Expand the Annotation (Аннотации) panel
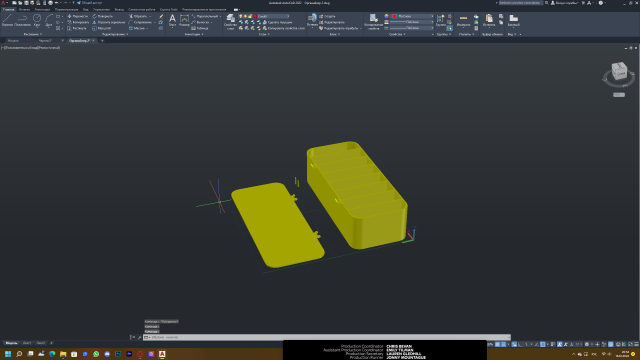This screenshot has height=360, width=640. coord(194,34)
